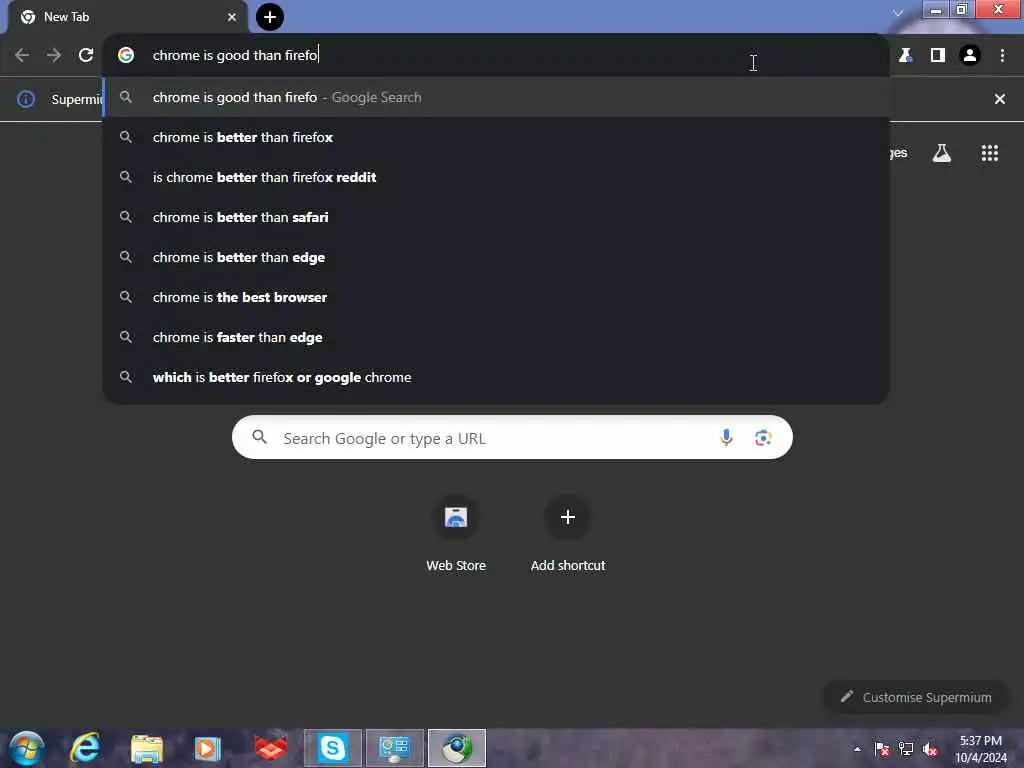Open Customise Supermium
This screenshot has width=1024, height=768.
click(x=916, y=697)
